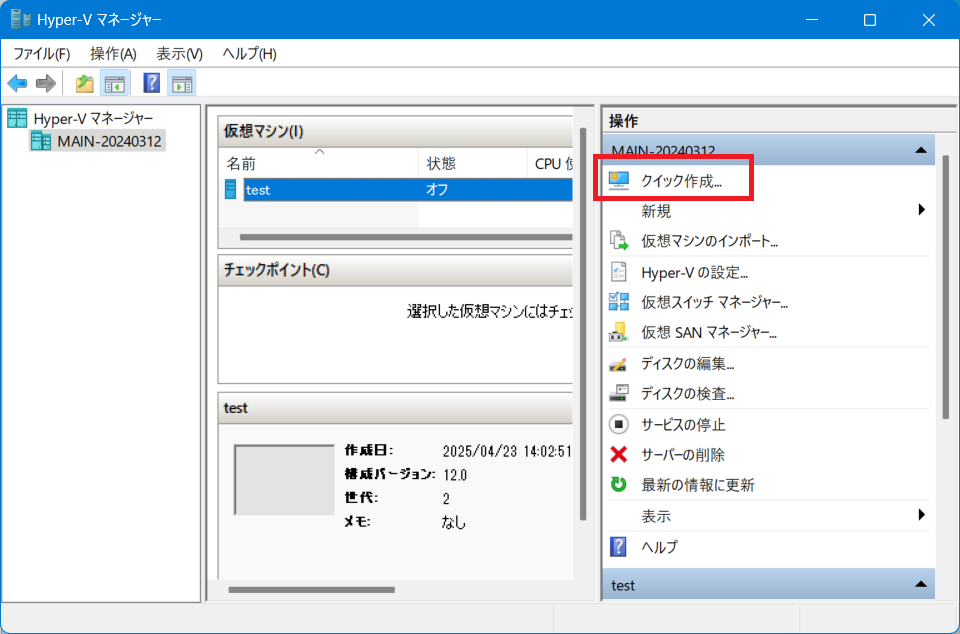Click the Forward arrow toolbar icon
Image resolution: width=960 pixels, height=634 pixels.
click(x=46, y=83)
